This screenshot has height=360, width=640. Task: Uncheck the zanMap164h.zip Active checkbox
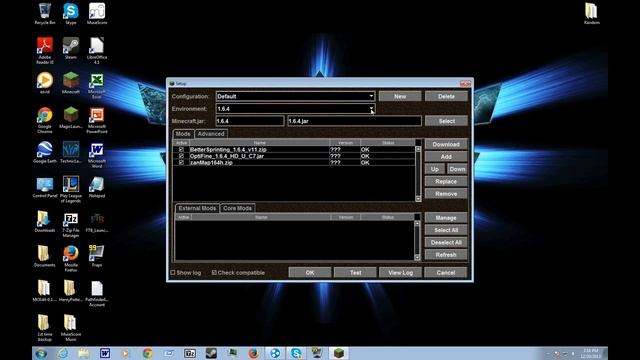[181, 162]
